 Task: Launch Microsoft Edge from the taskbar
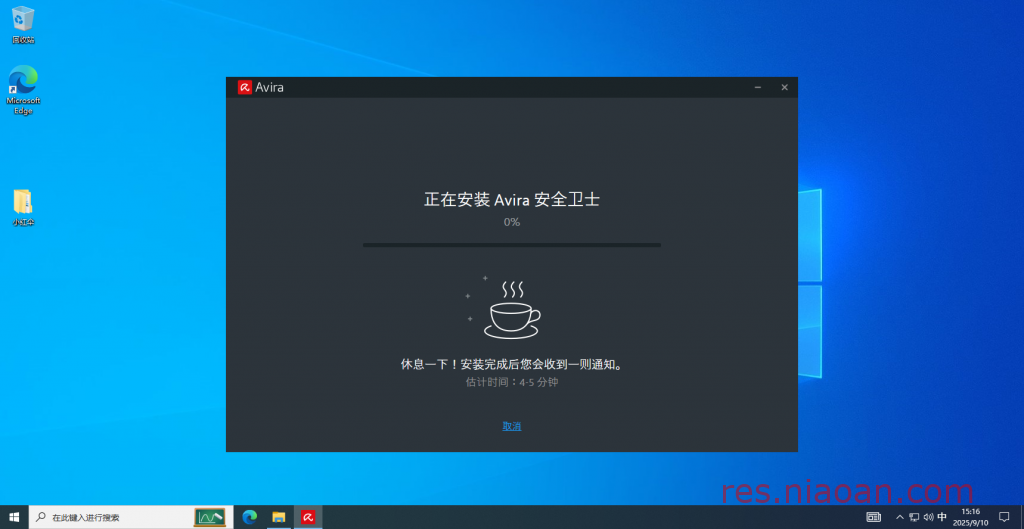tap(249, 517)
